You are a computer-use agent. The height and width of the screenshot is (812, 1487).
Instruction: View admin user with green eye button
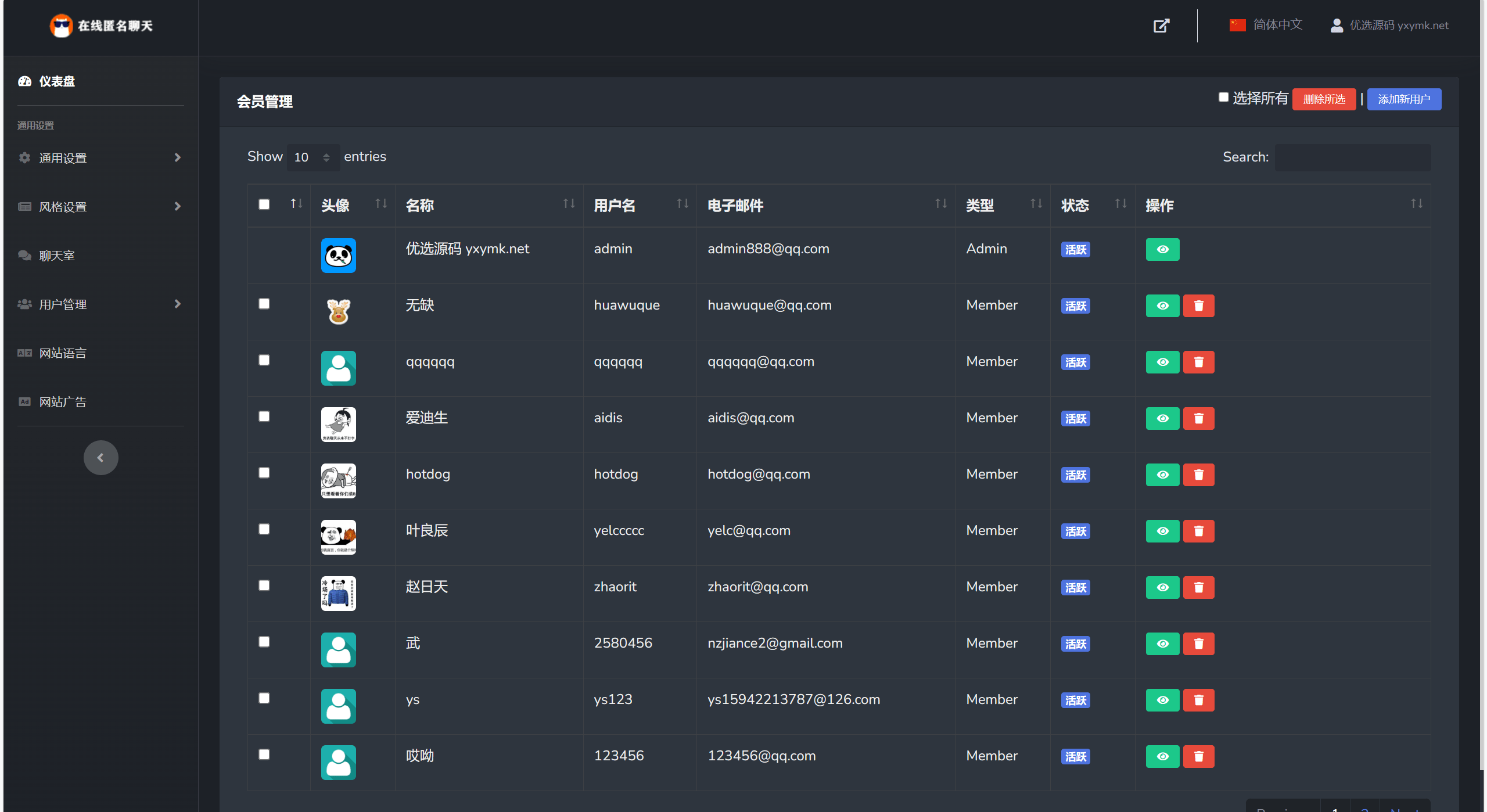1162,249
